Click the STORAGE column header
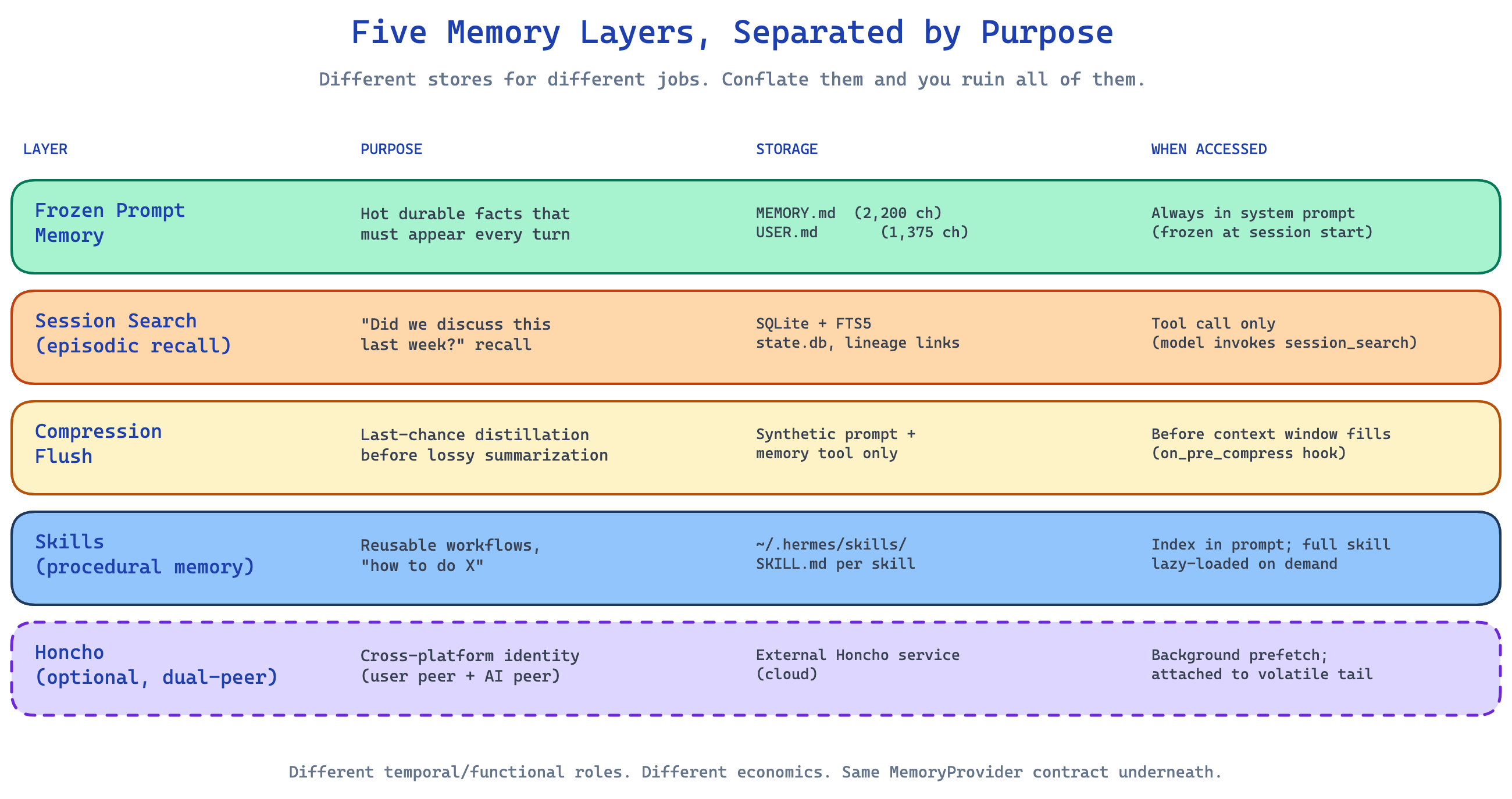 tap(786, 149)
